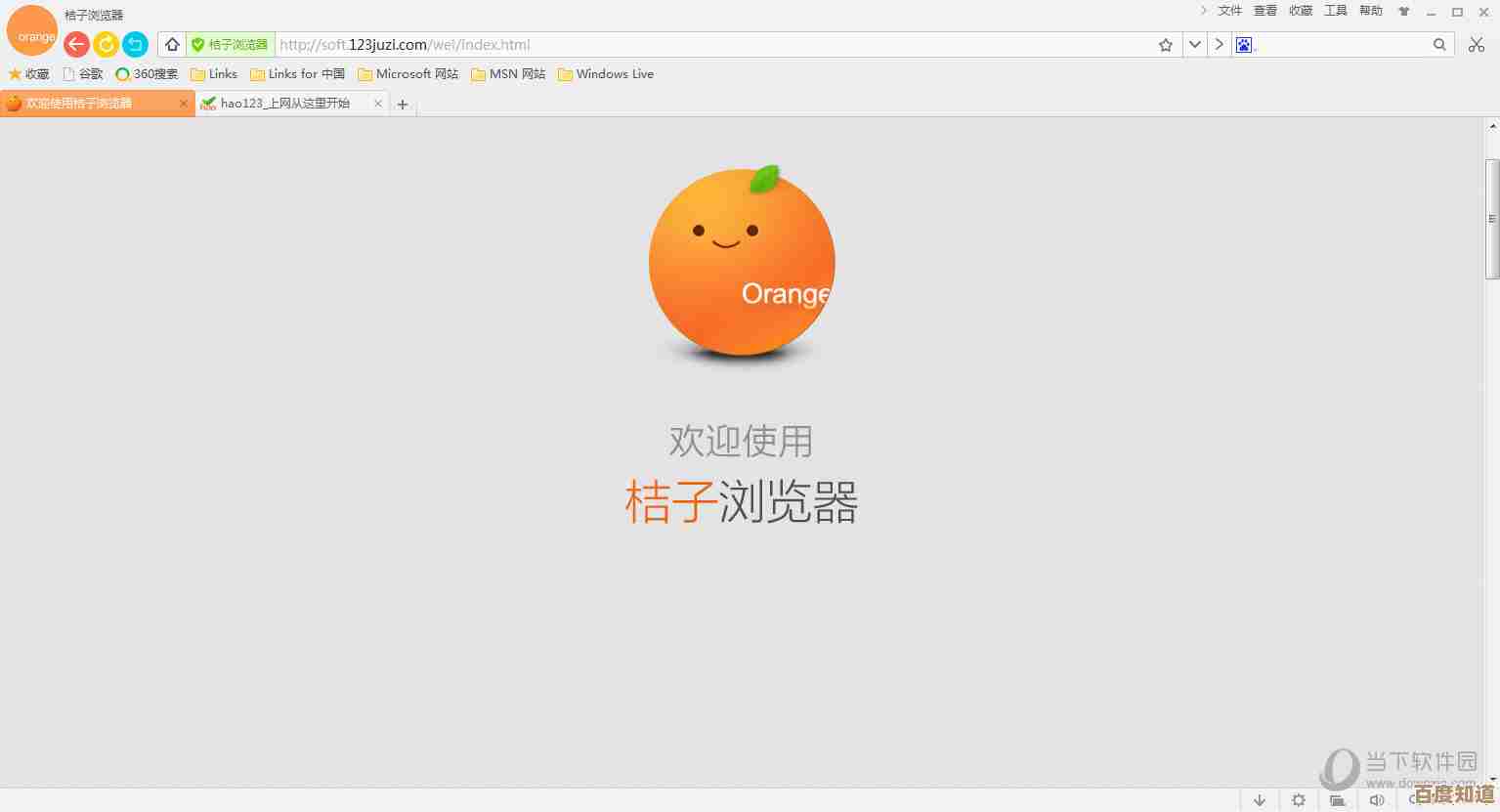Open the 工具 menu
Viewport: 1500px width, 812px height.
click(x=1335, y=11)
